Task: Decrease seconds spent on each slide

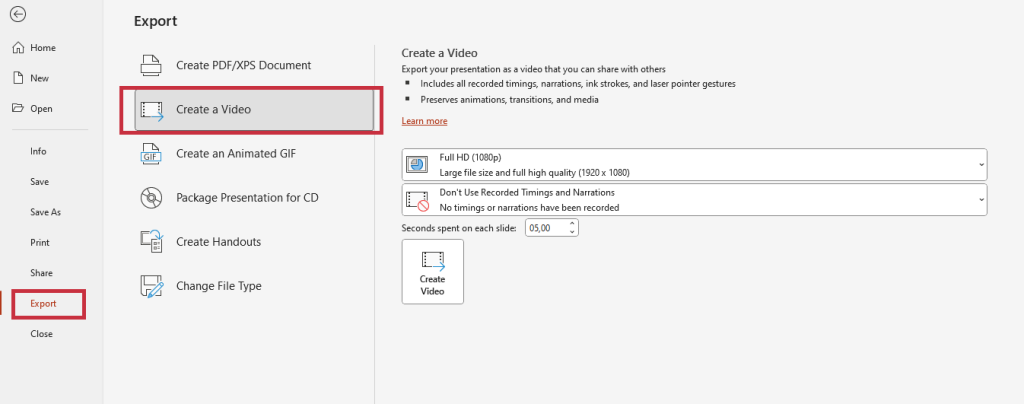Action: (x=572, y=232)
